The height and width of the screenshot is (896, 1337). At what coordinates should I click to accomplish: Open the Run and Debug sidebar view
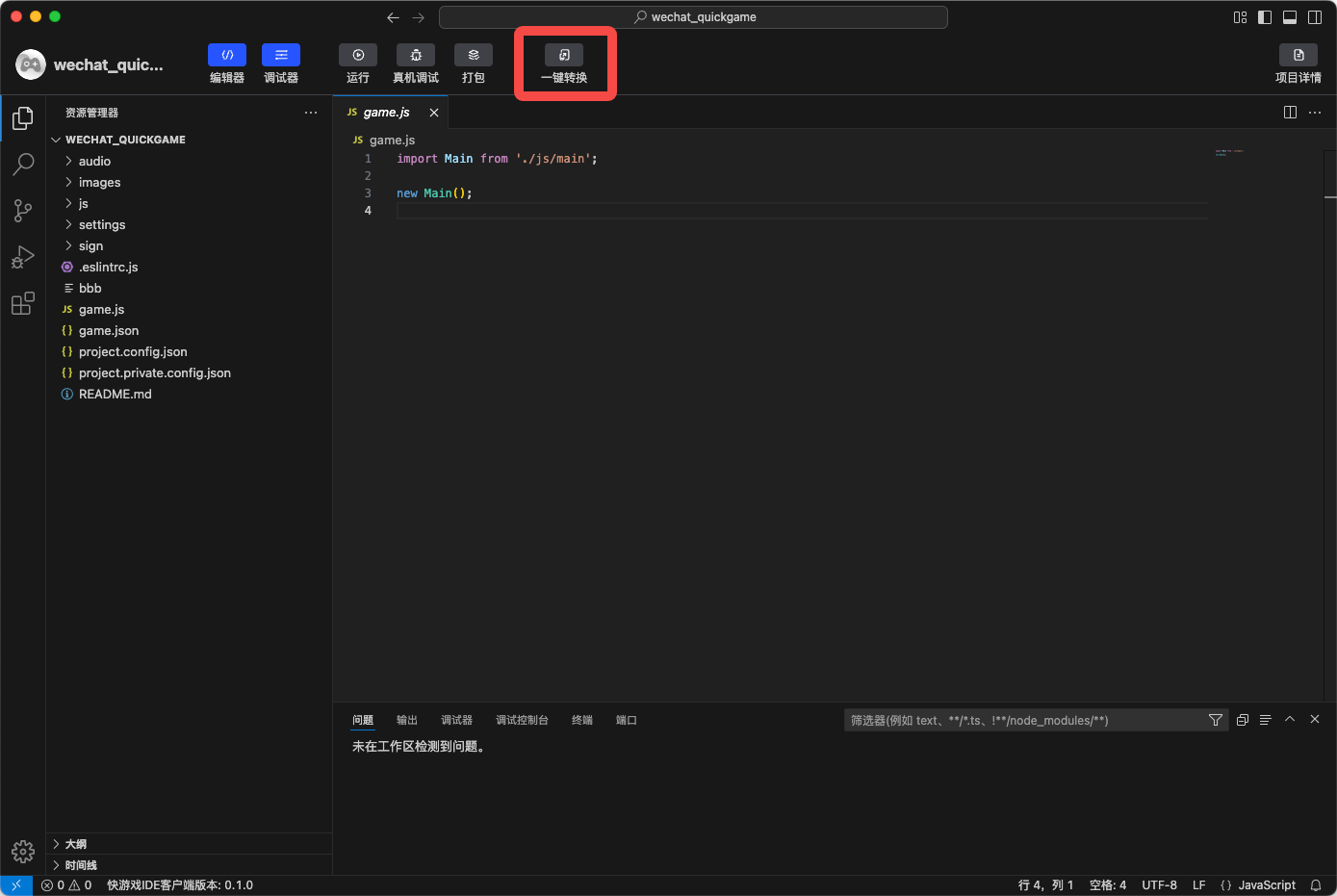pyautogui.click(x=23, y=257)
